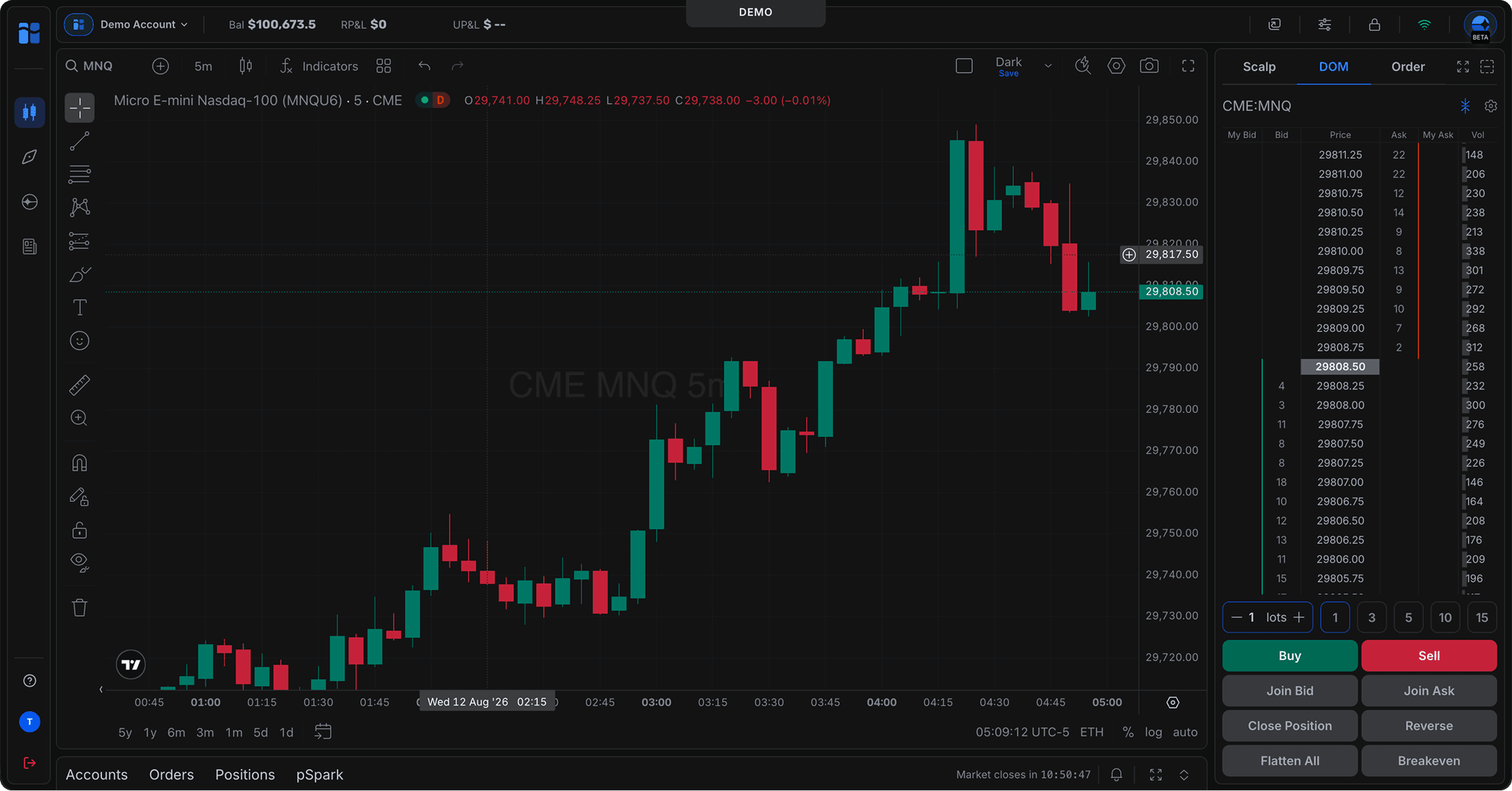Expand the DOM panel to full size
1512x791 pixels.
pos(1463,66)
